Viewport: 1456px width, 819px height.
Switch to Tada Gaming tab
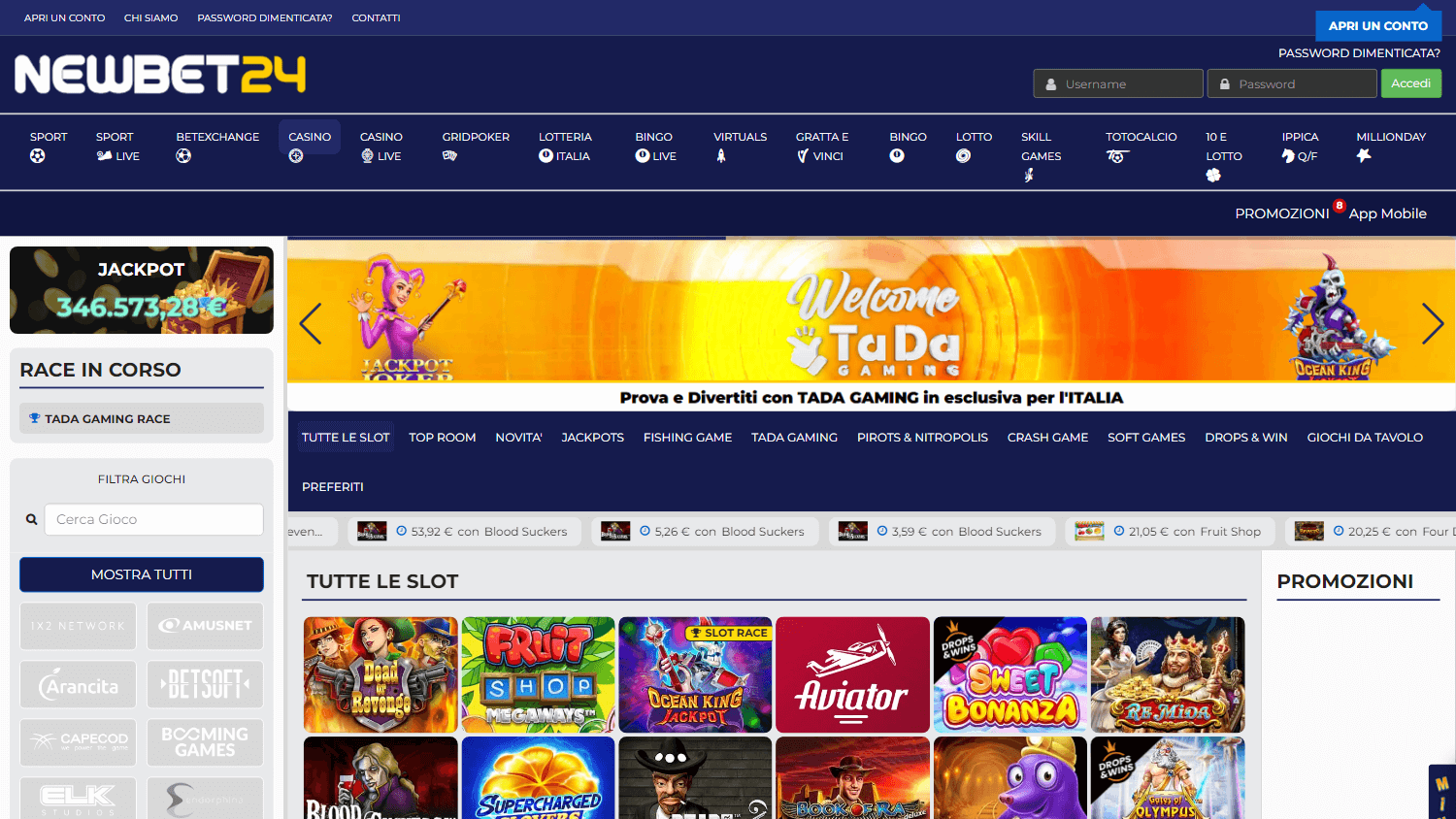[795, 438]
